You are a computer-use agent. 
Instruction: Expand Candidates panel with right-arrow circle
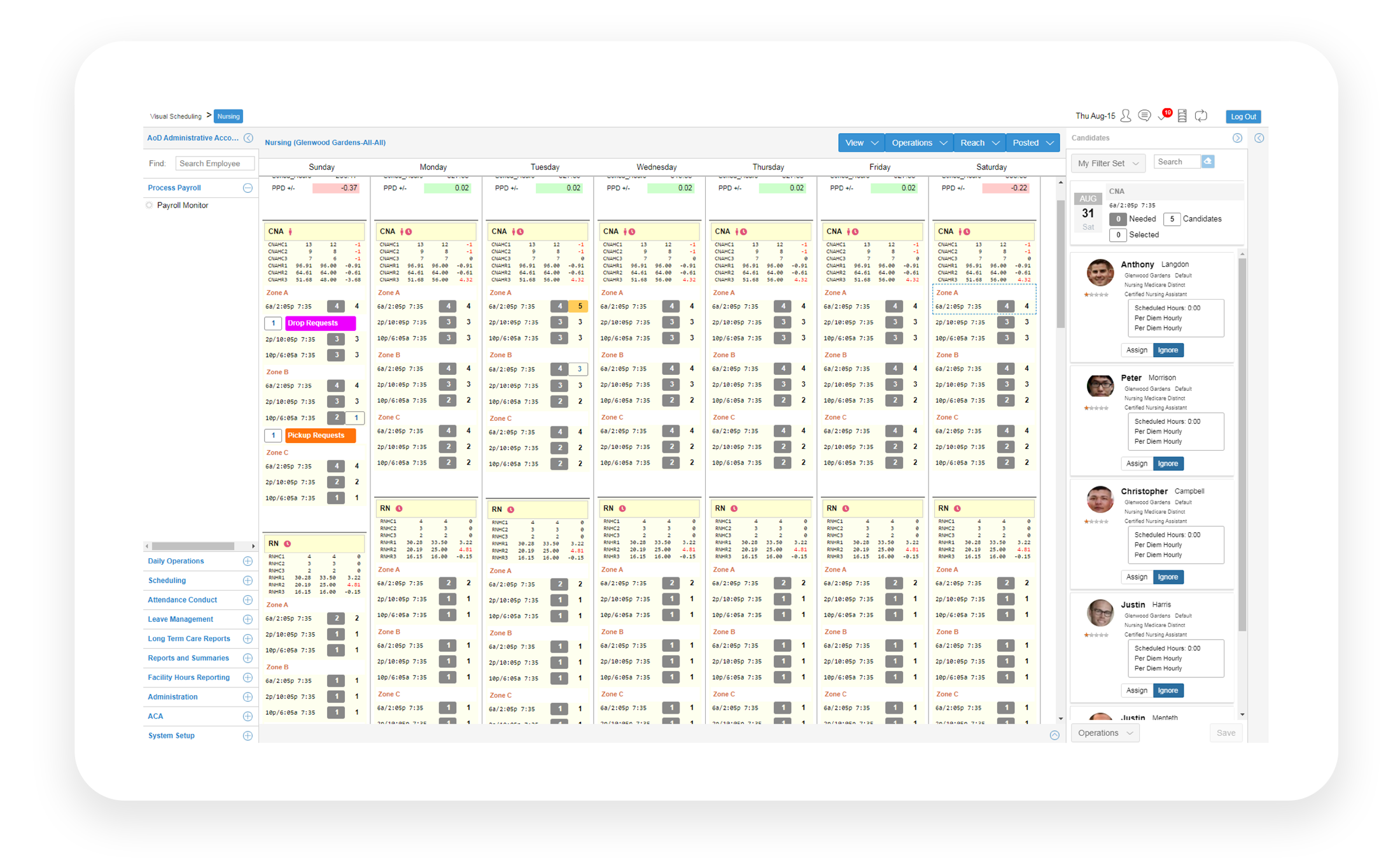pos(1237,138)
